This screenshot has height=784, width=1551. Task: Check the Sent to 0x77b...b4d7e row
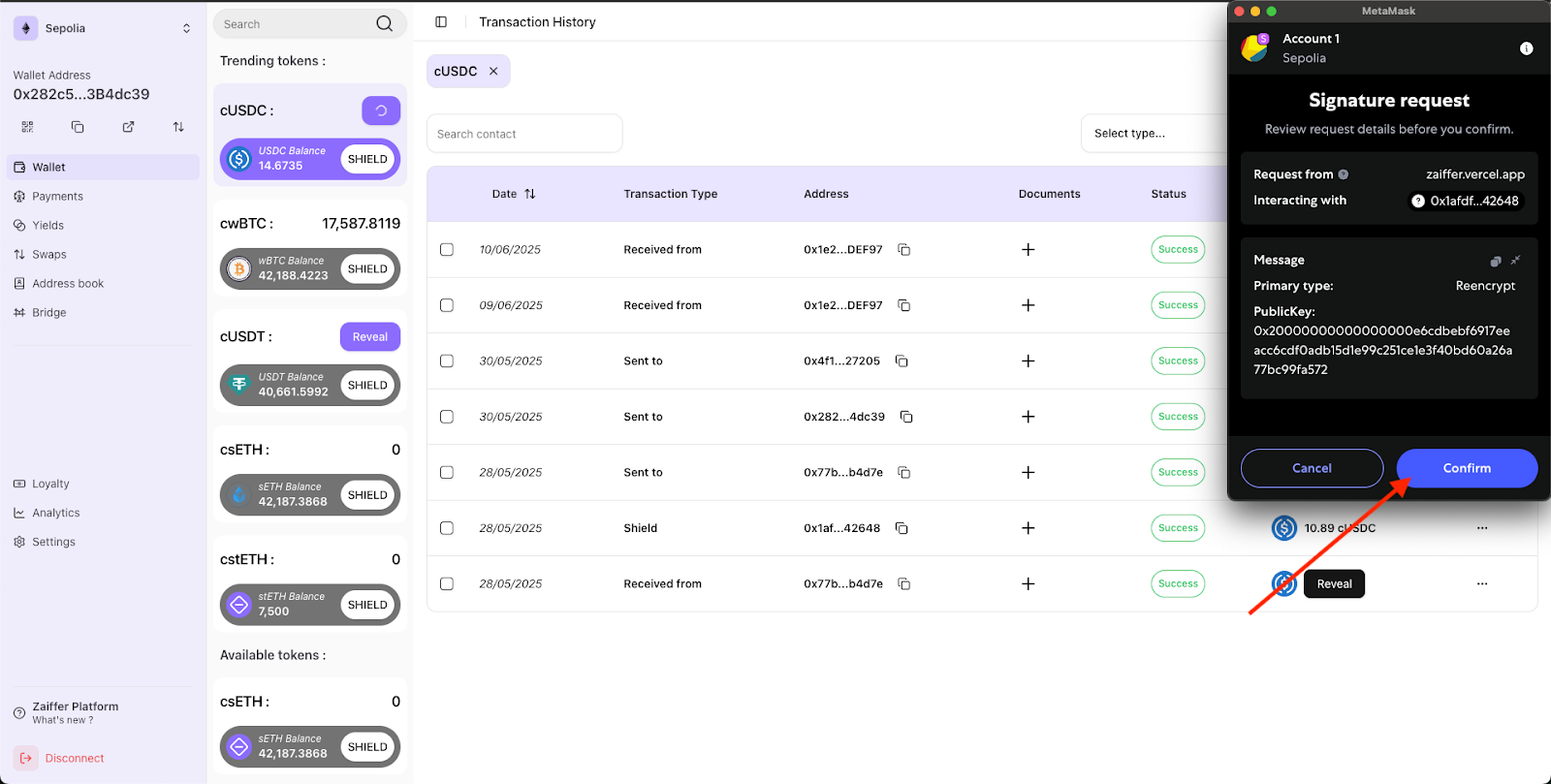(447, 473)
